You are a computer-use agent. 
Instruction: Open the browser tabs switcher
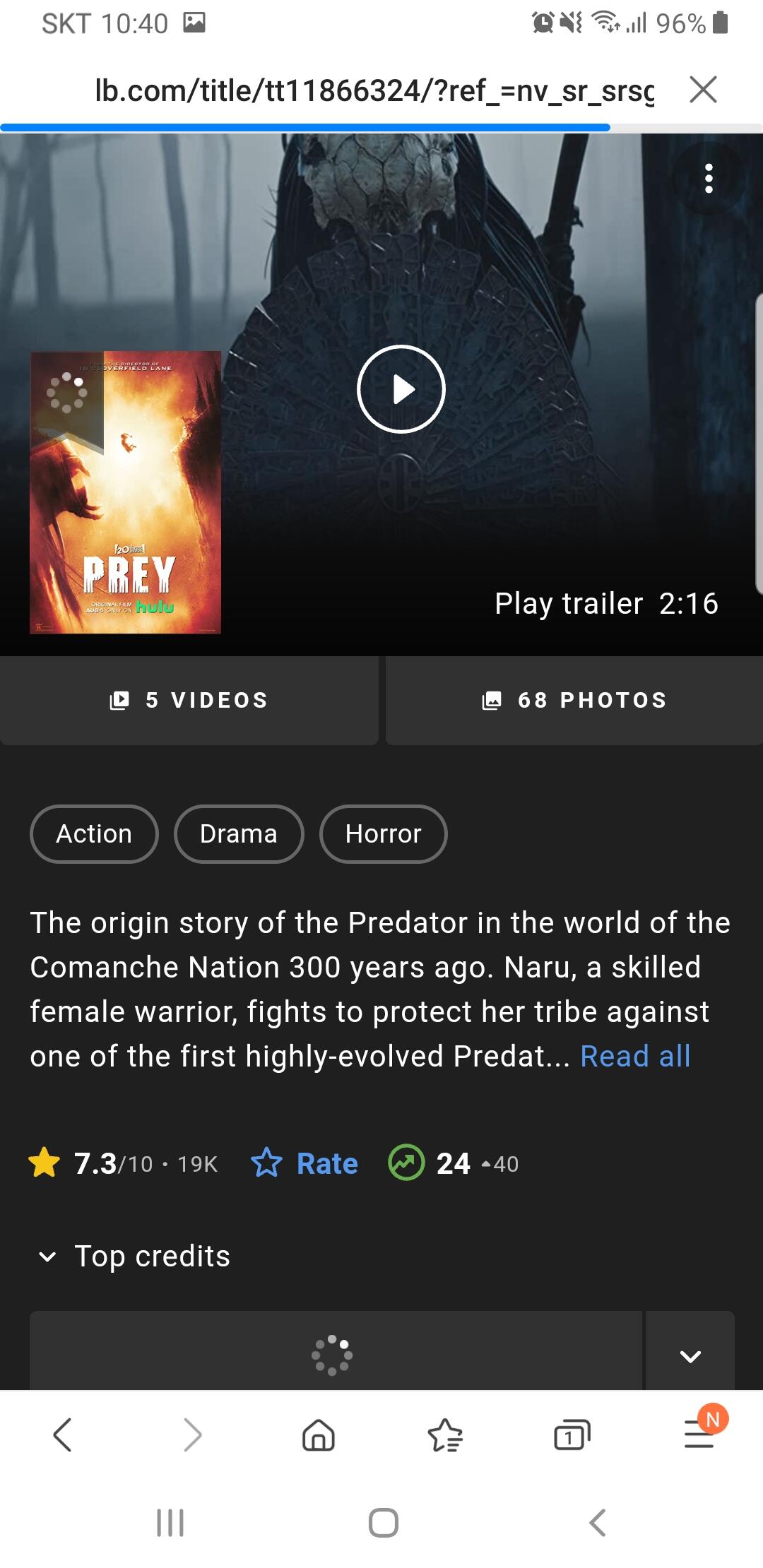click(572, 1435)
